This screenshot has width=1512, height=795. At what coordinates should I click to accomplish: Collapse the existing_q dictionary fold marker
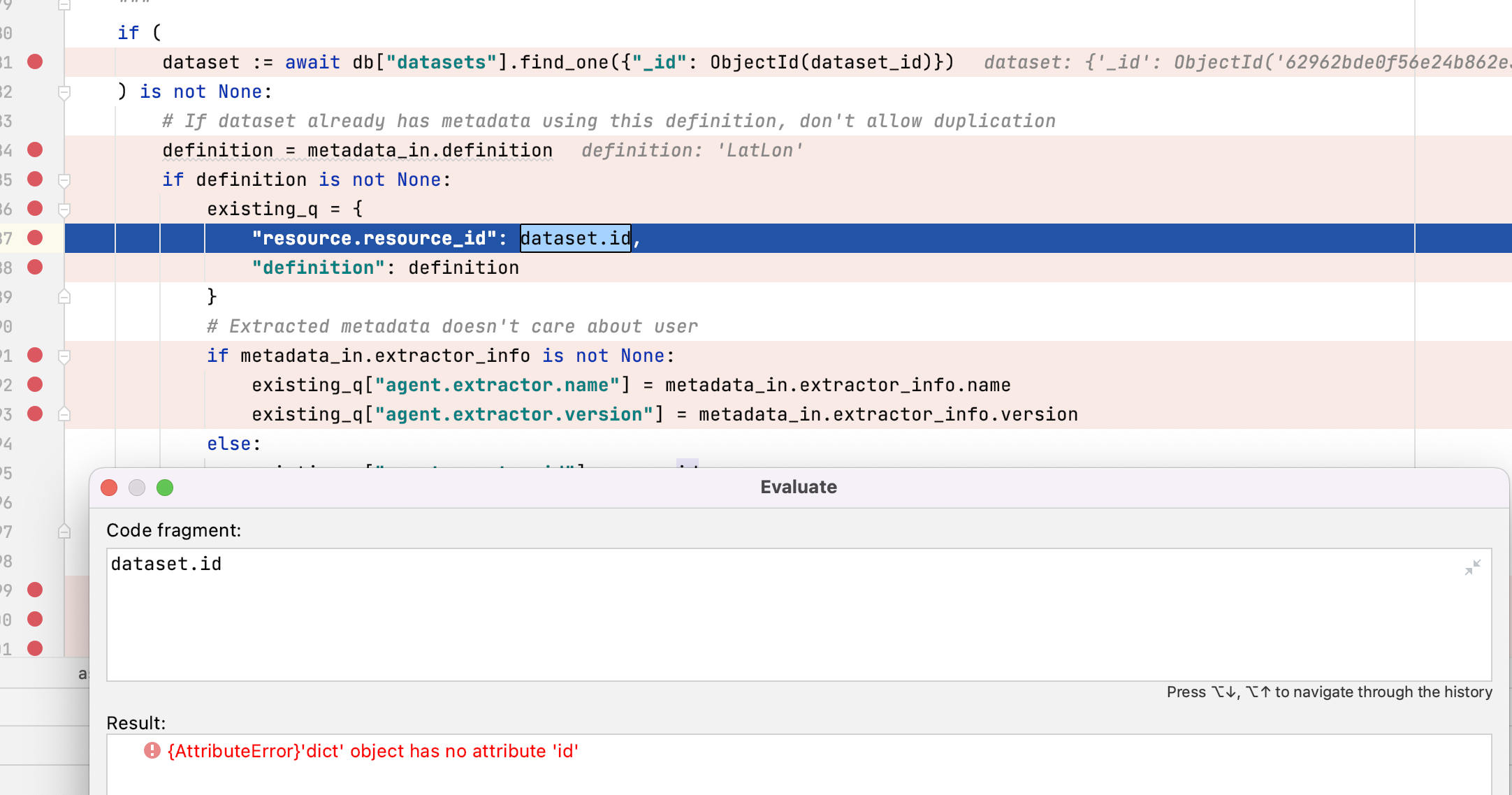(x=64, y=210)
